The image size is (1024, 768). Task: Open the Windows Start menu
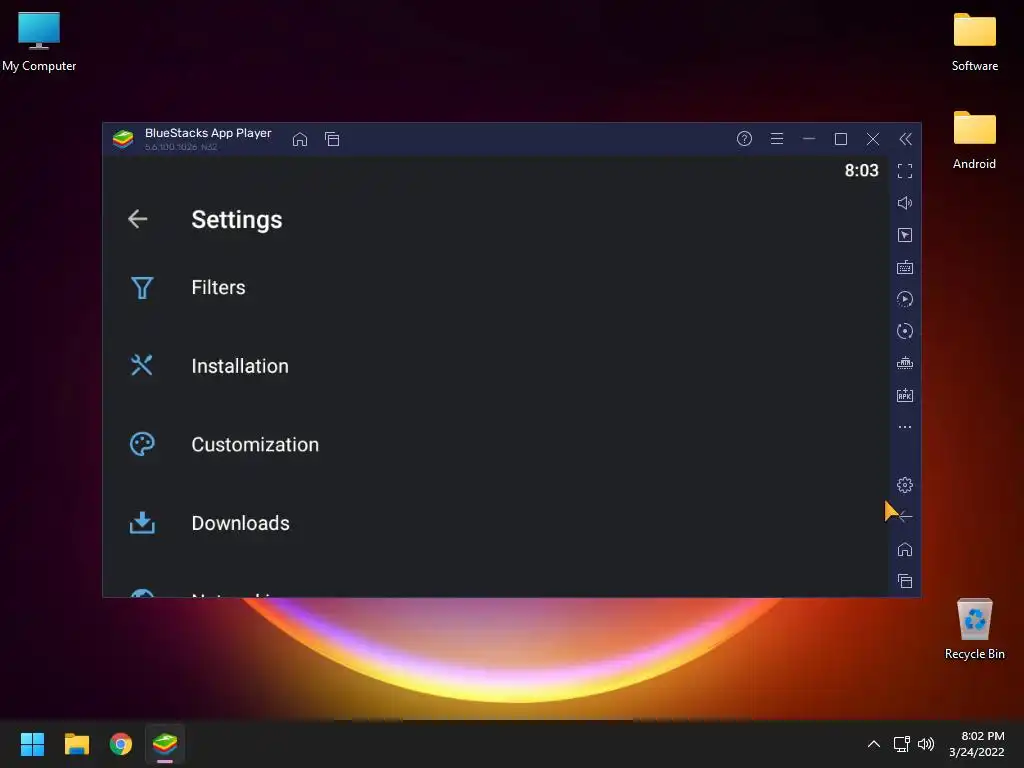pyautogui.click(x=32, y=744)
